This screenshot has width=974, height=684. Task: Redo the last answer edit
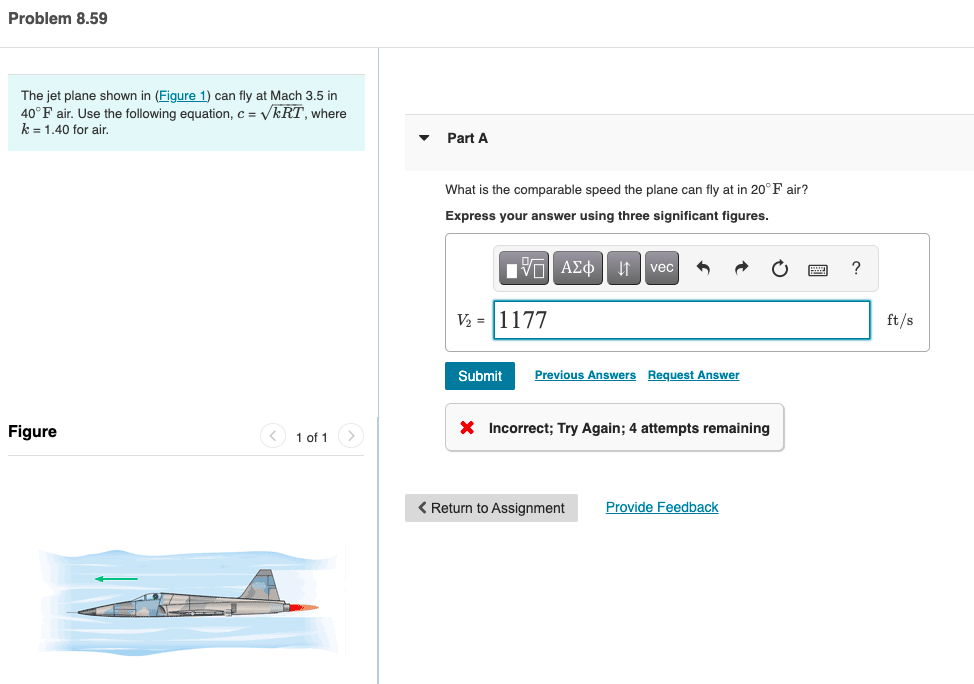point(742,267)
